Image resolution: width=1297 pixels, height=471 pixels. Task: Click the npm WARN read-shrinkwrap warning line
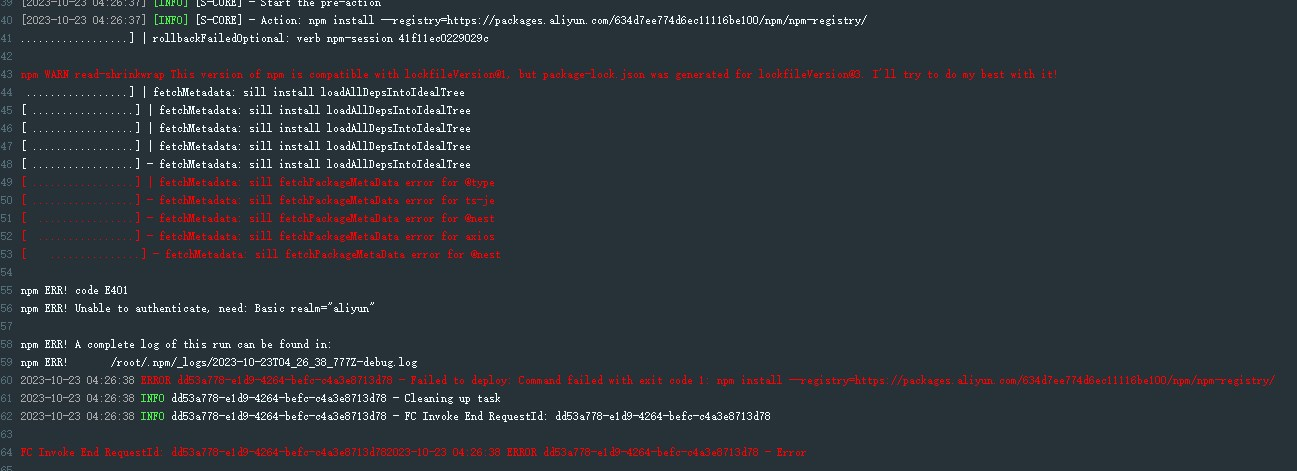pos(539,74)
